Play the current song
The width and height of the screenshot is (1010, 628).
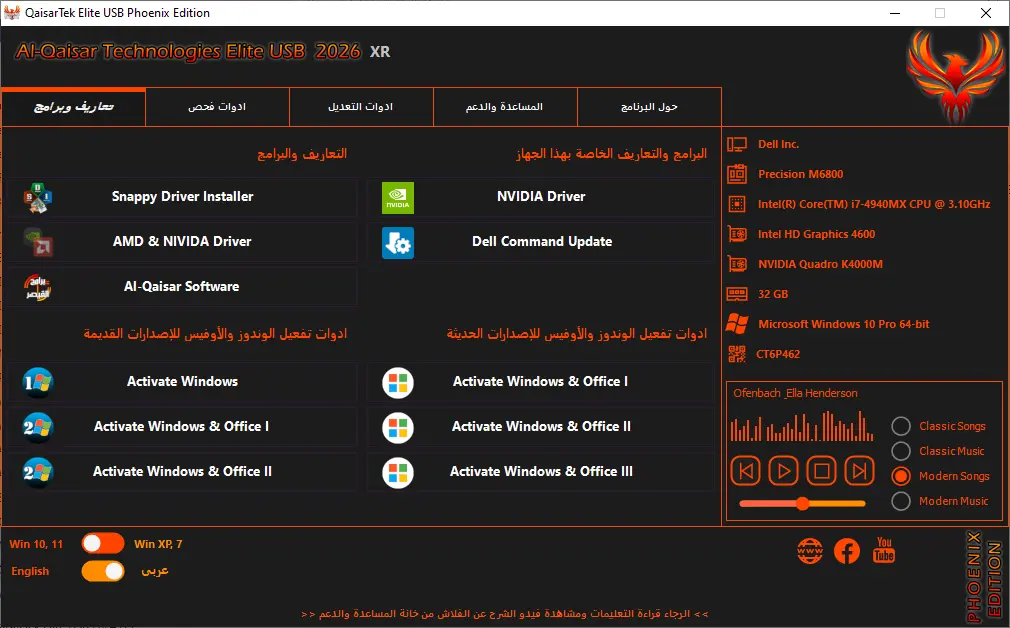click(x=783, y=471)
